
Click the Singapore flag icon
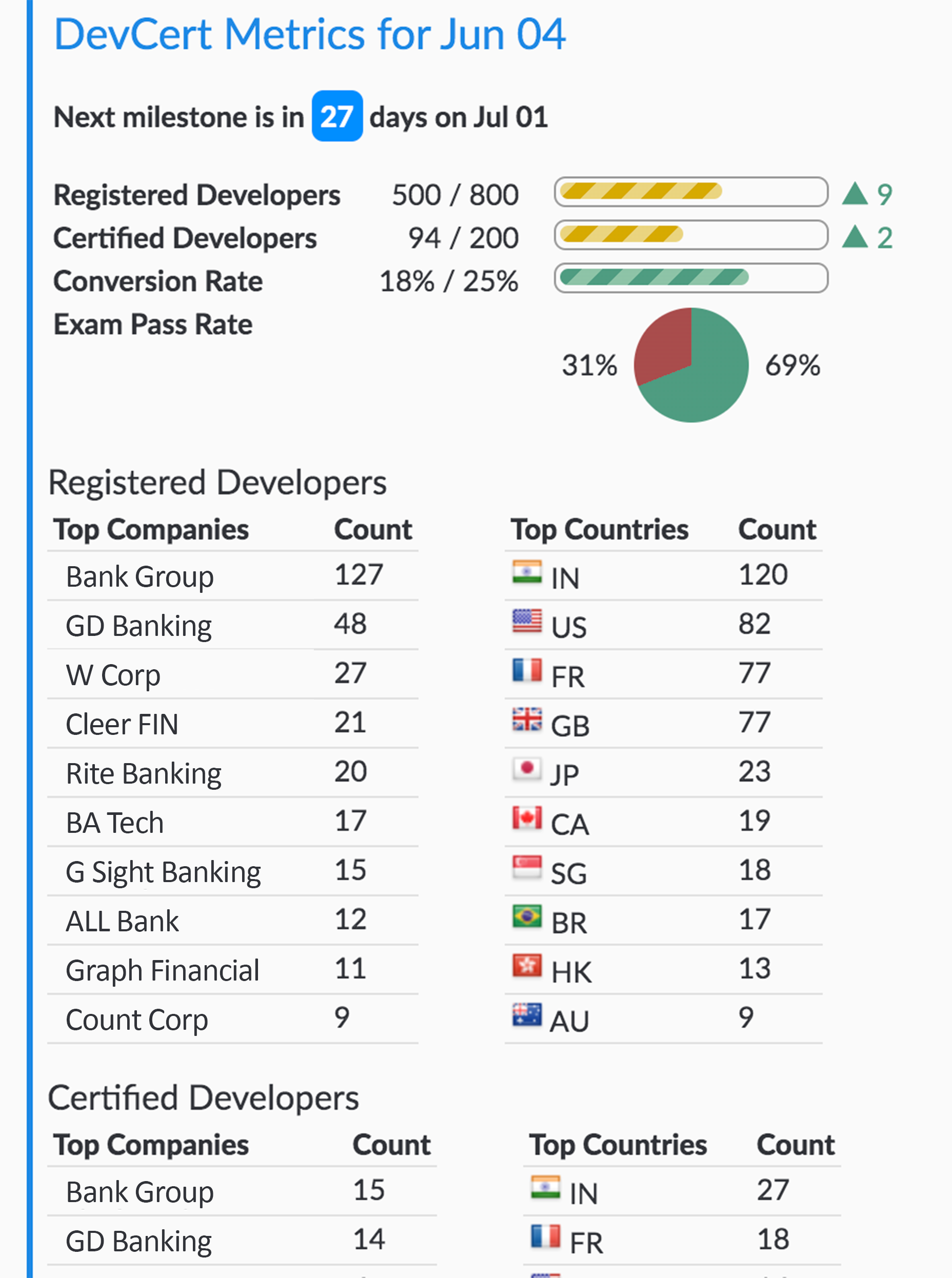tap(527, 867)
